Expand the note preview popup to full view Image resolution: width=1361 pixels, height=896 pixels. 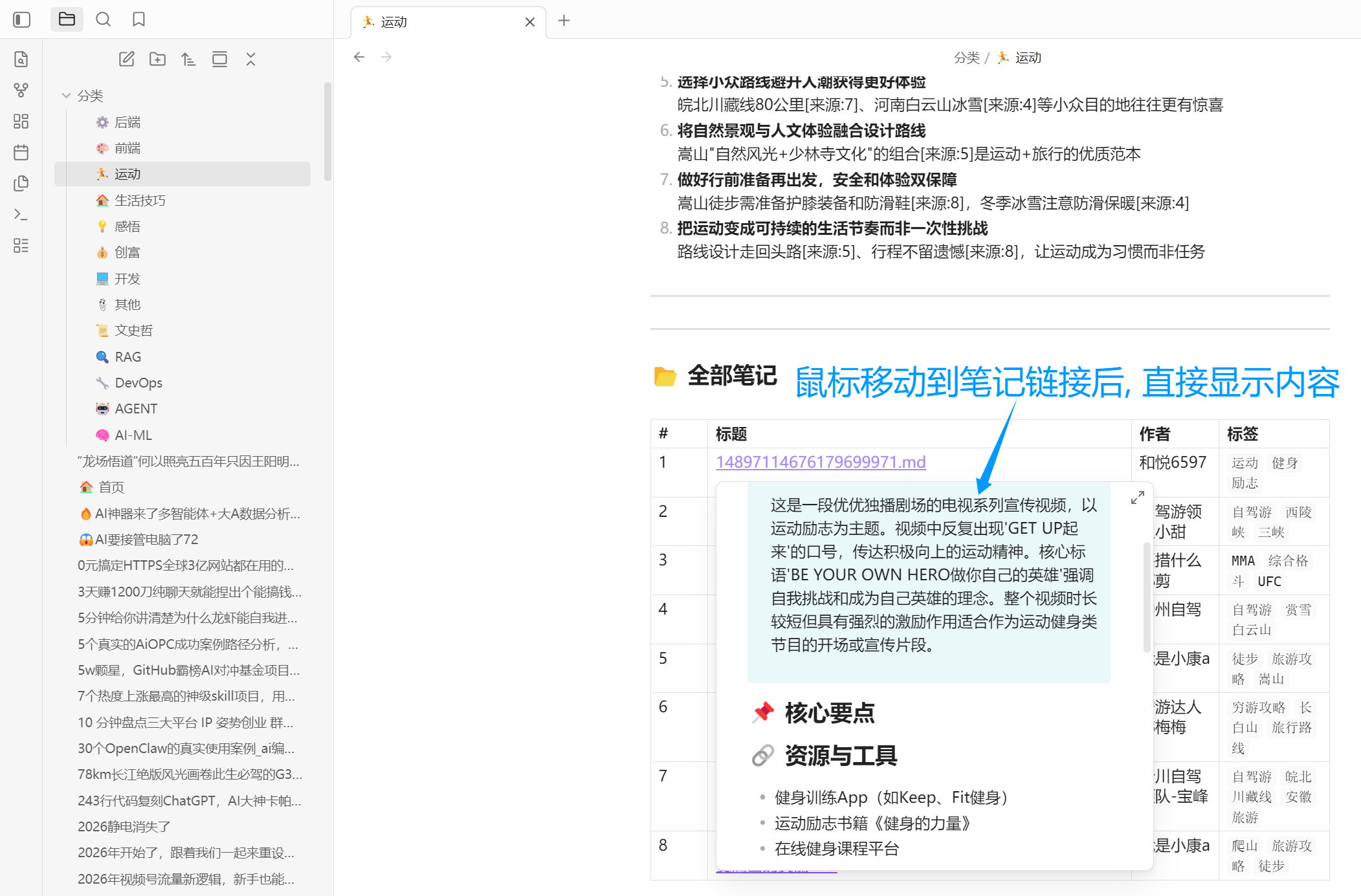click(1137, 497)
